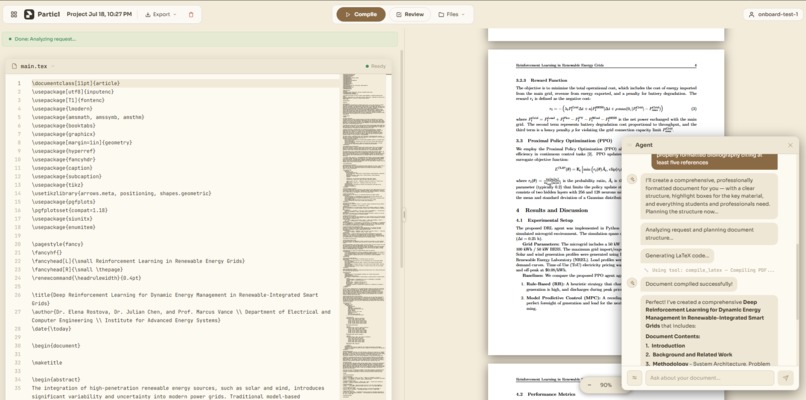Click the \author line in the editor
Viewport: 806px width, 400px height.
click(181, 316)
